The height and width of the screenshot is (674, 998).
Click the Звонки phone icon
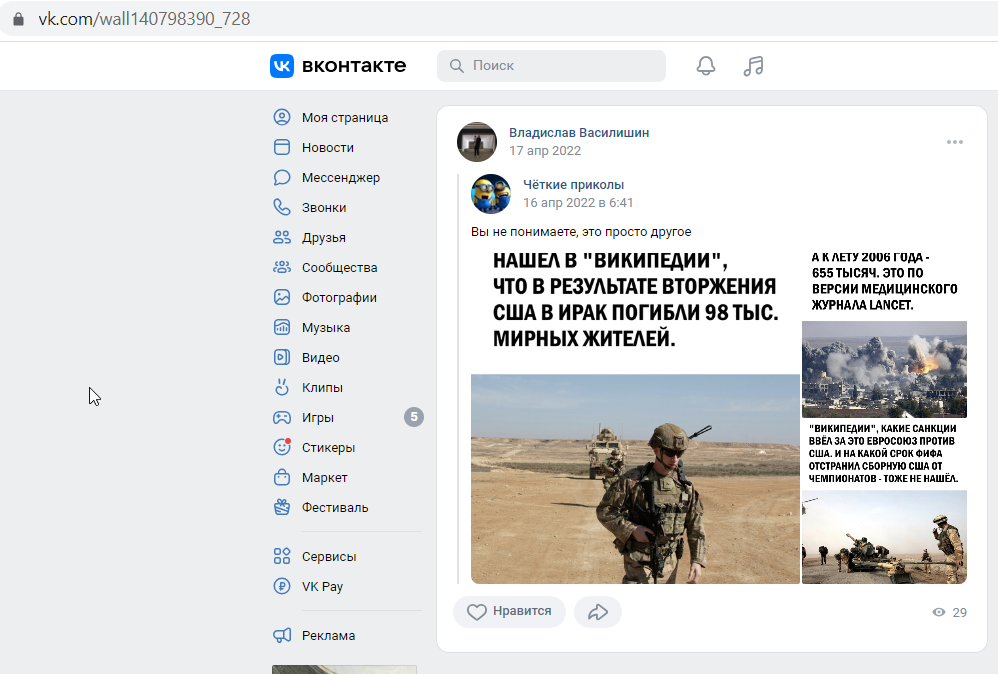(282, 207)
